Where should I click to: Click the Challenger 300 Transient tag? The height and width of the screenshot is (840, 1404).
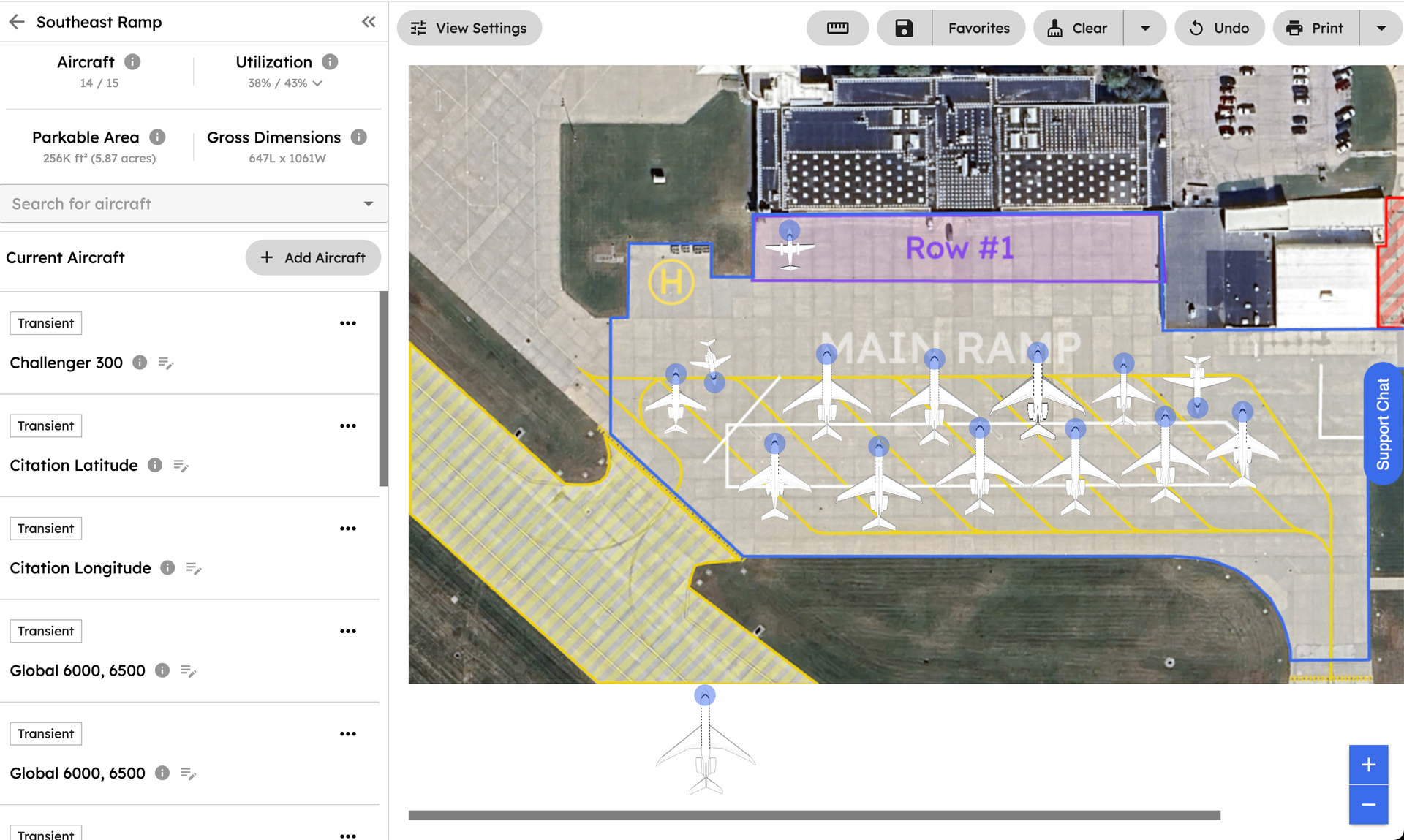46,323
